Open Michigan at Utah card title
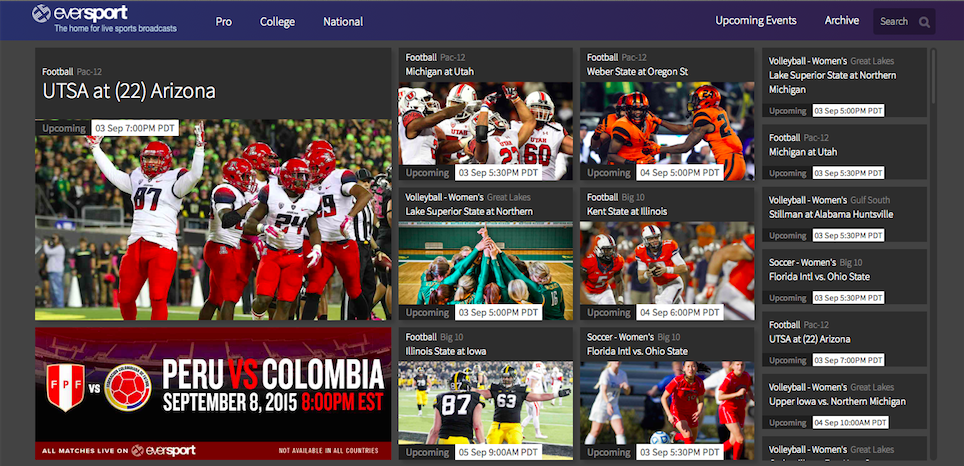Viewport: 964px width, 466px height. 440,72
